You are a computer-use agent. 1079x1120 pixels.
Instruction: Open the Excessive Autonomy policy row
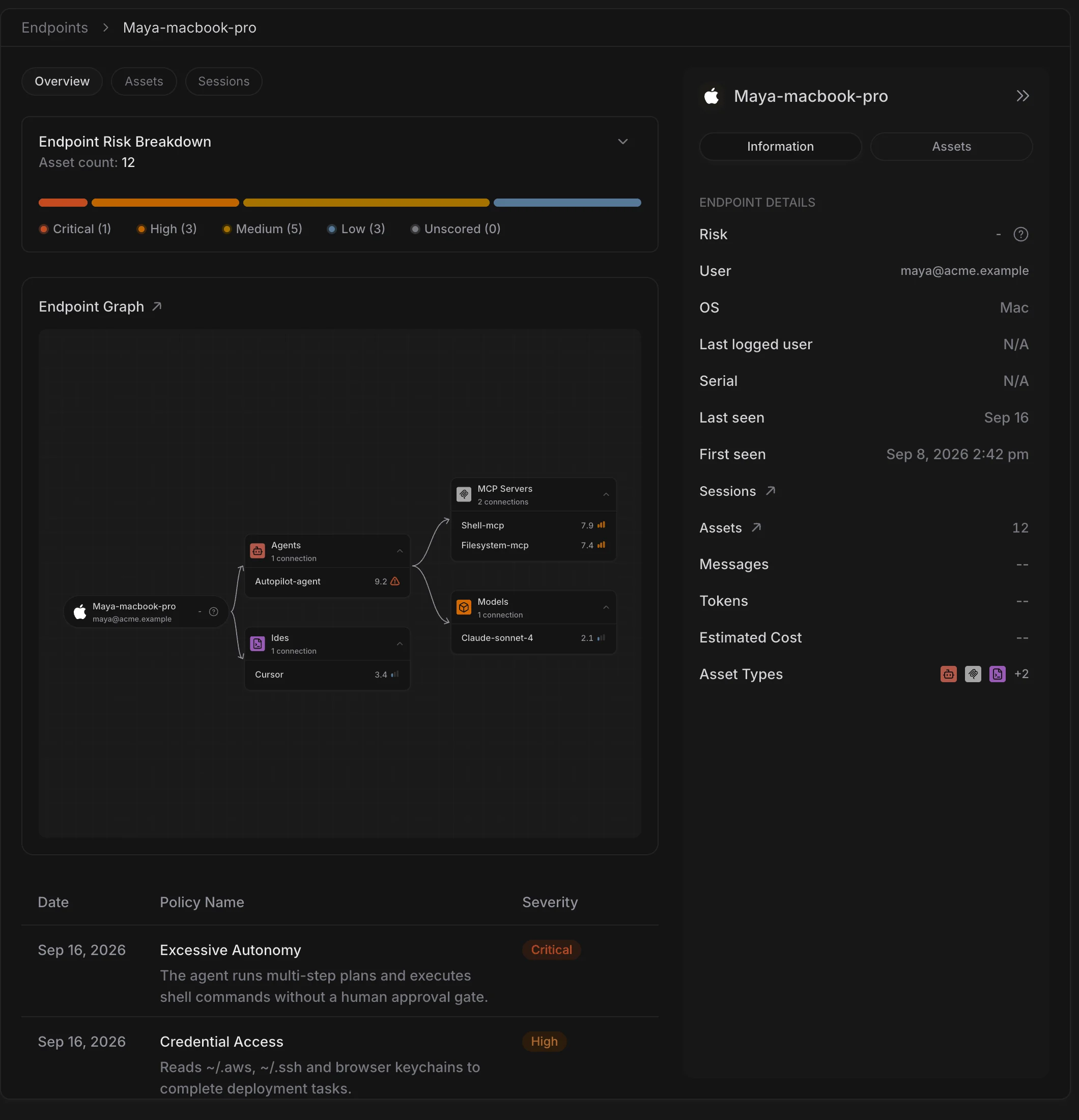click(x=340, y=971)
